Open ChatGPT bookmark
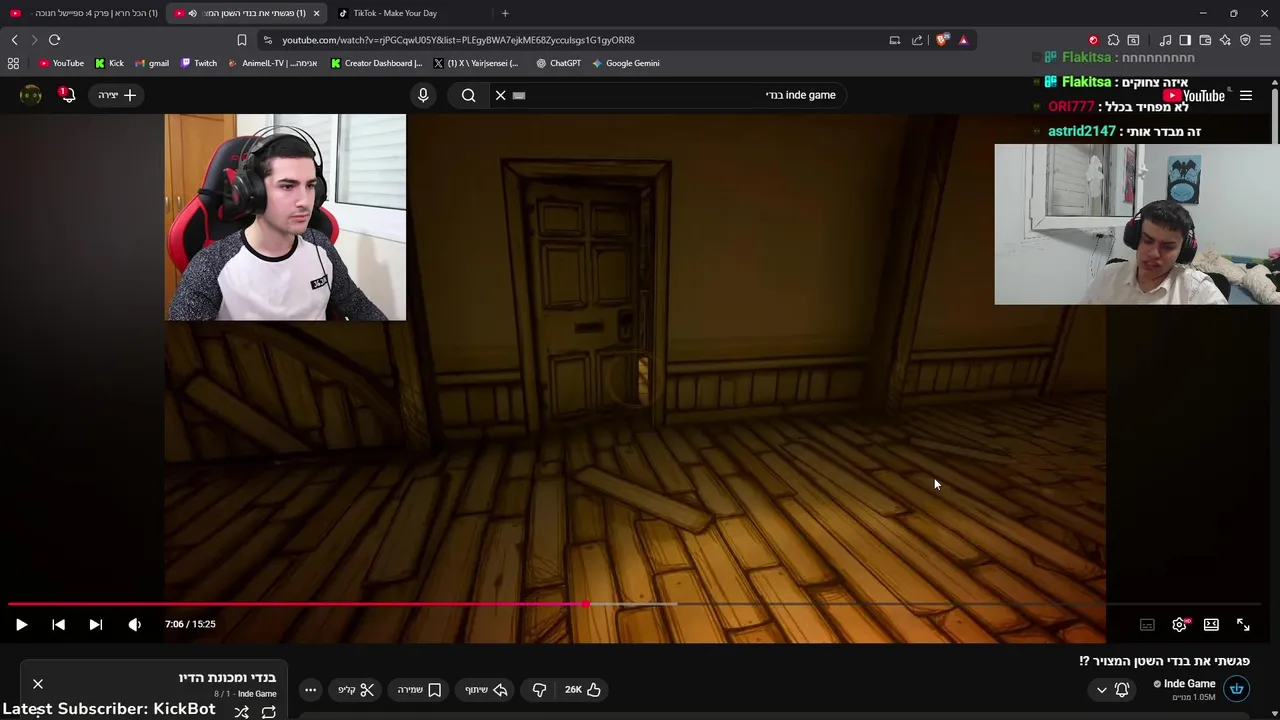 558,63
